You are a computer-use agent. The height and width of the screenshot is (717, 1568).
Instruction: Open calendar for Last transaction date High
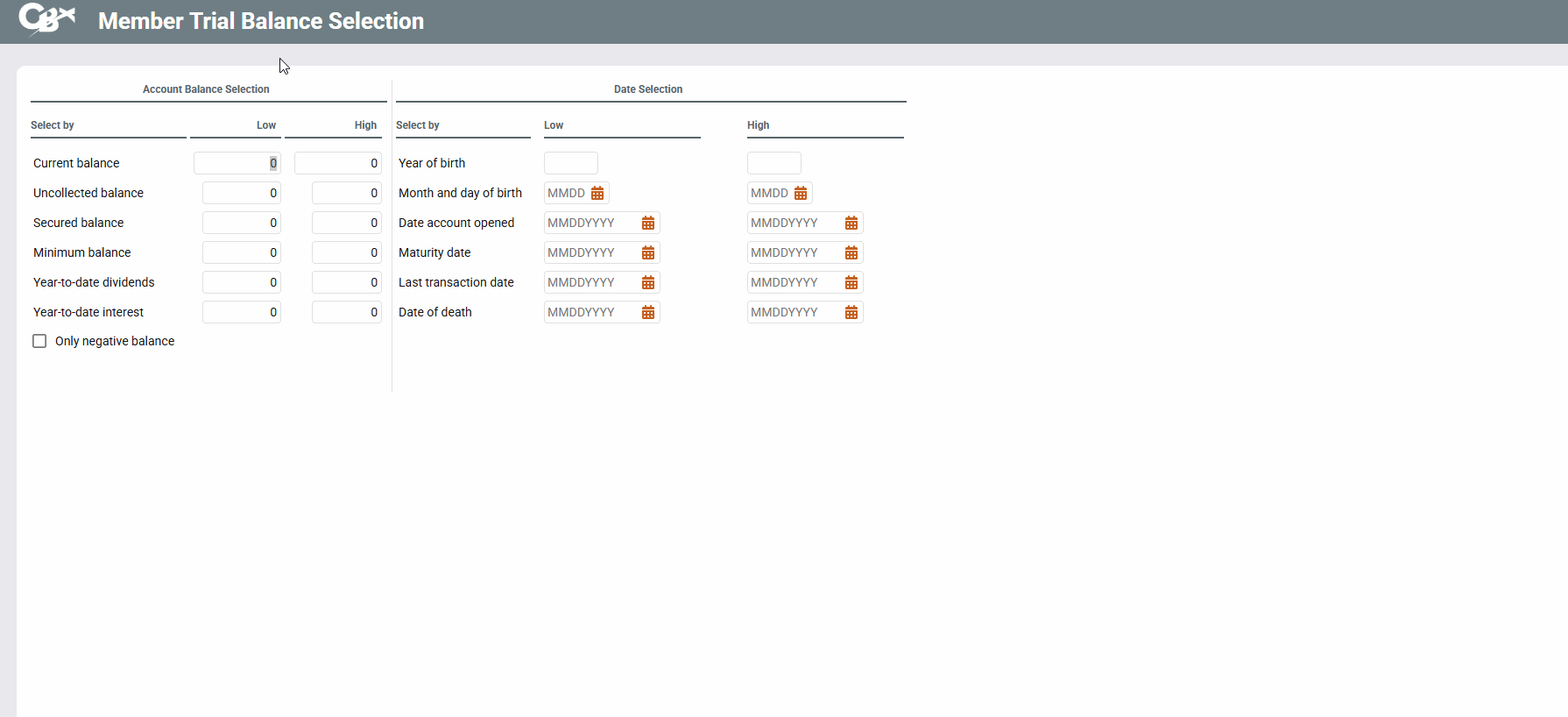coord(851,282)
